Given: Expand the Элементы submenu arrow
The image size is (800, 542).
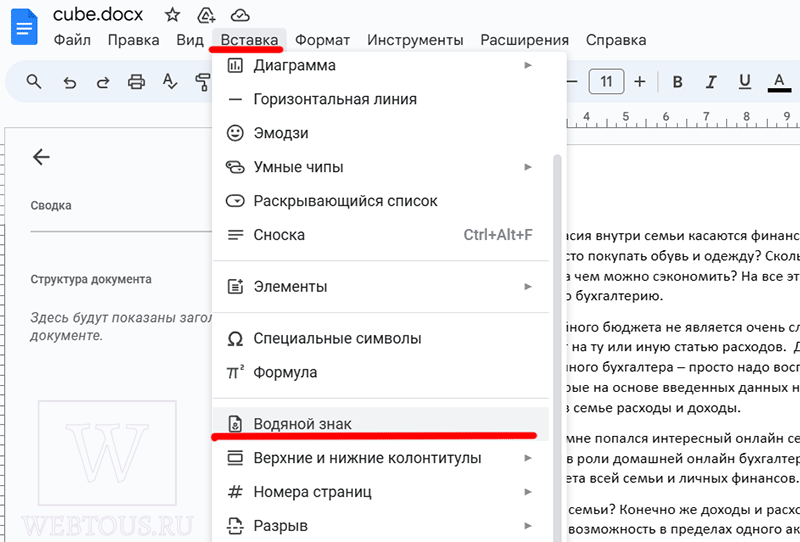Looking at the screenshot, I should point(528,286).
